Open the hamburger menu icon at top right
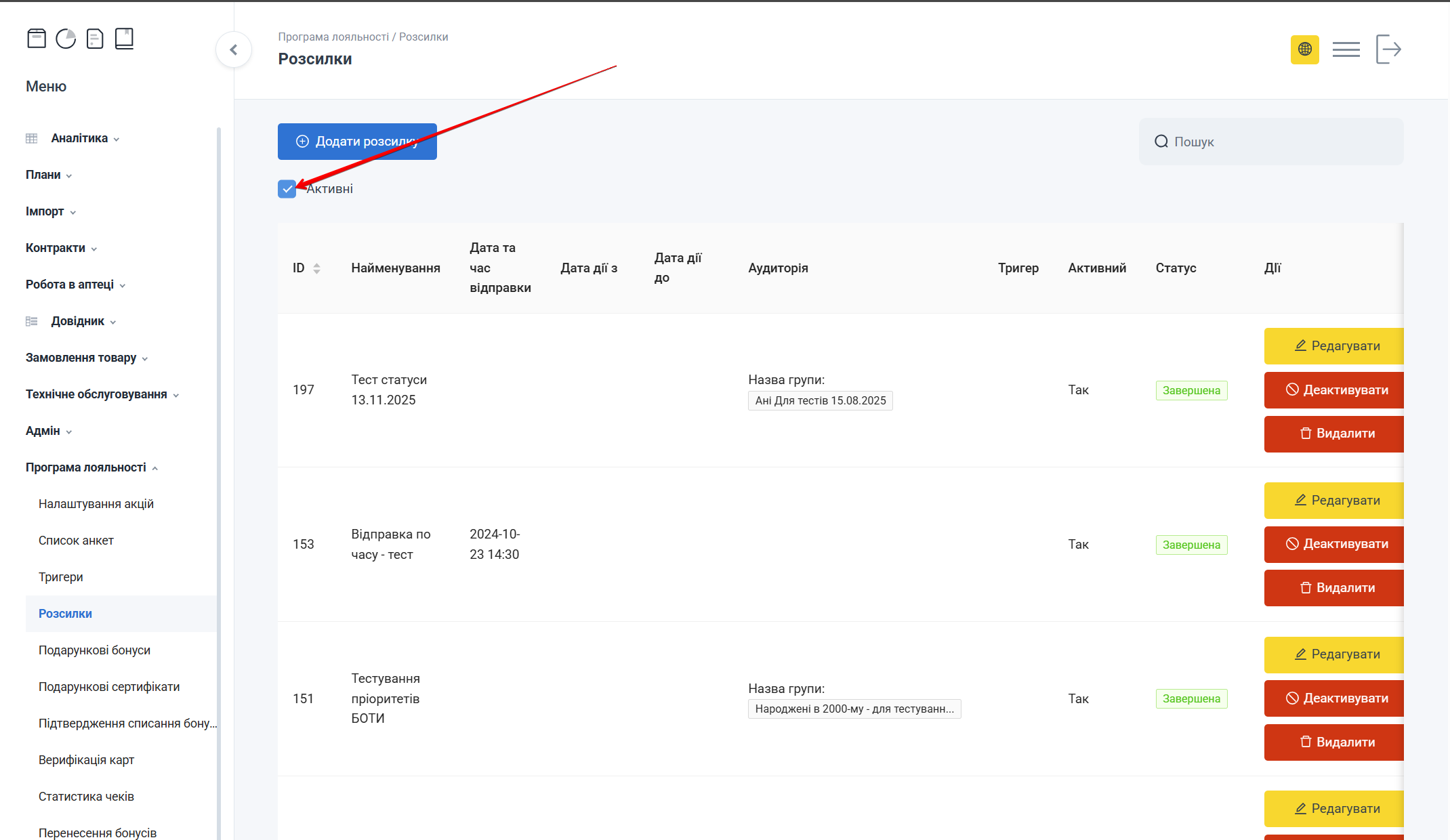The width and height of the screenshot is (1450, 840). [1346, 49]
